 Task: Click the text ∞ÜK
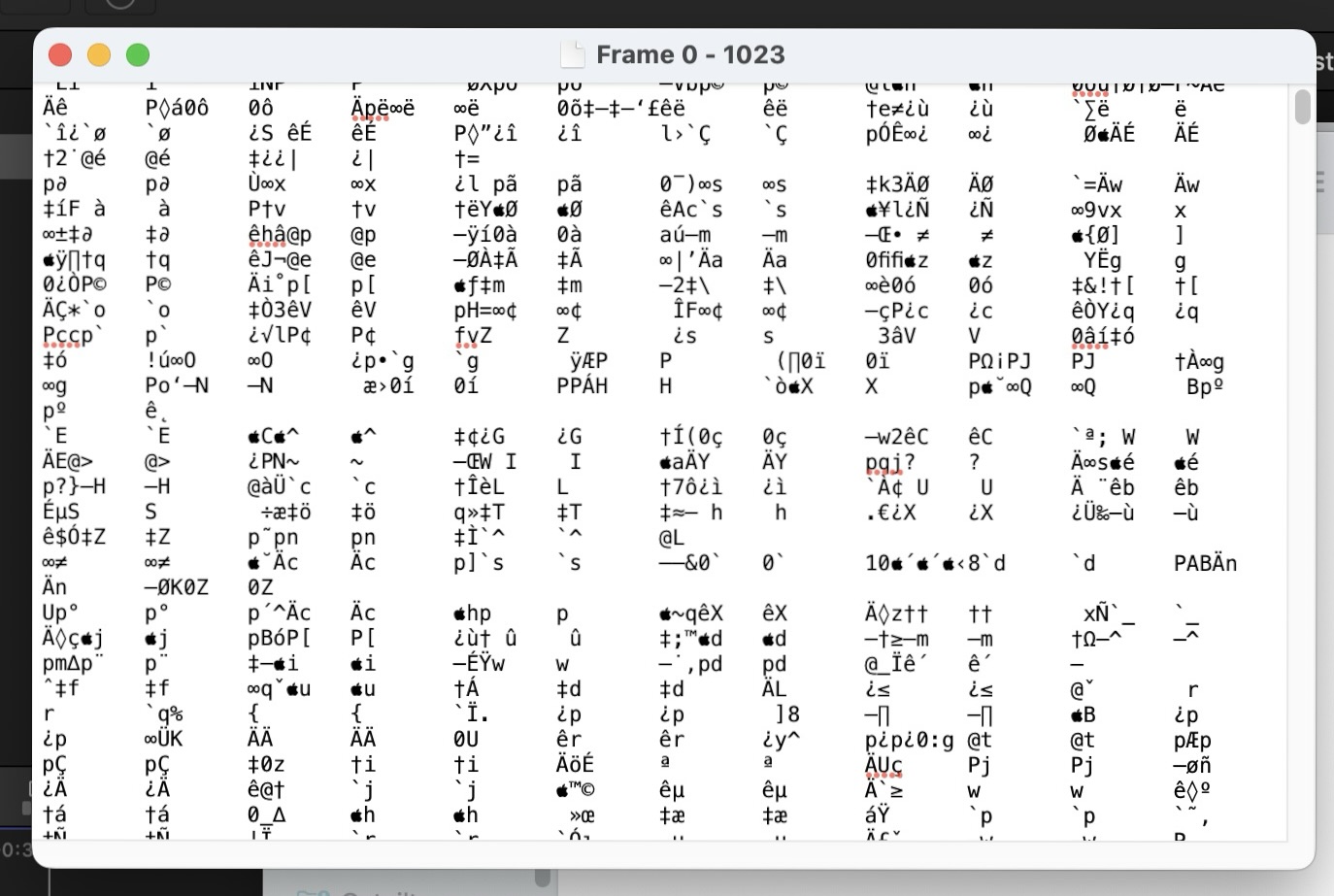164,740
